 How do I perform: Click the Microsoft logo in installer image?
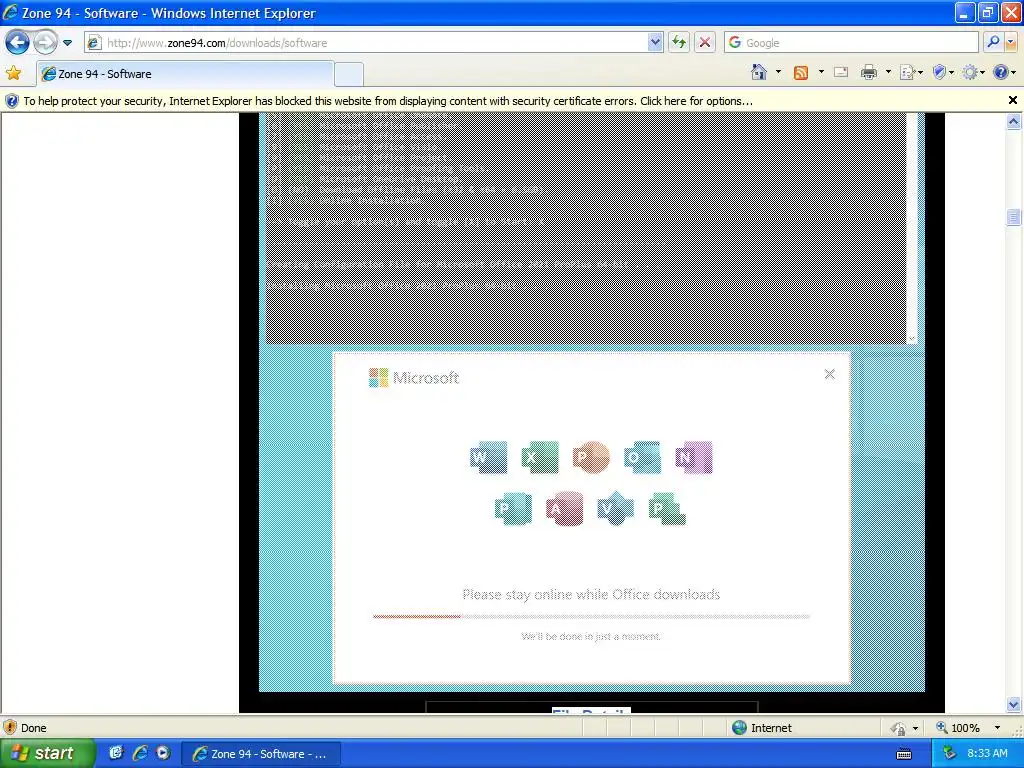(414, 377)
